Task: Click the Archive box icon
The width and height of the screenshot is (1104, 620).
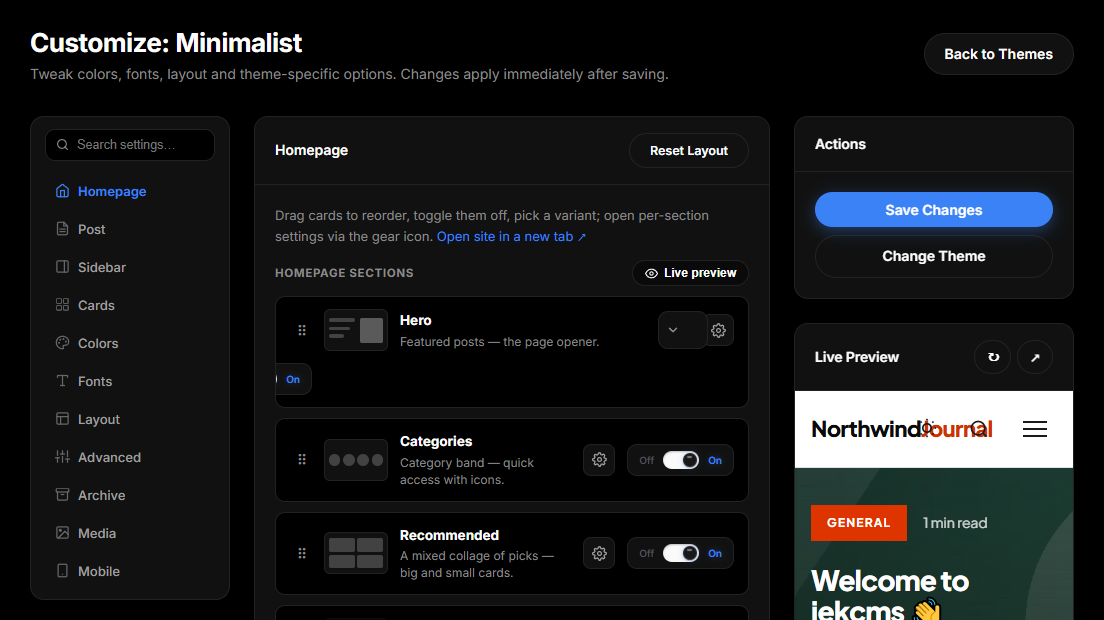Action: pyautogui.click(x=63, y=495)
